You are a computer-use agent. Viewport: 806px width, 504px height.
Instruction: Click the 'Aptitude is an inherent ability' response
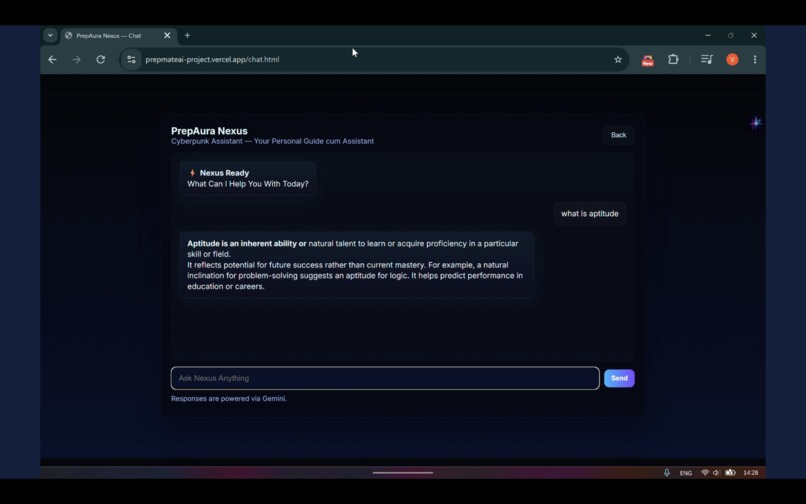(357, 265)
